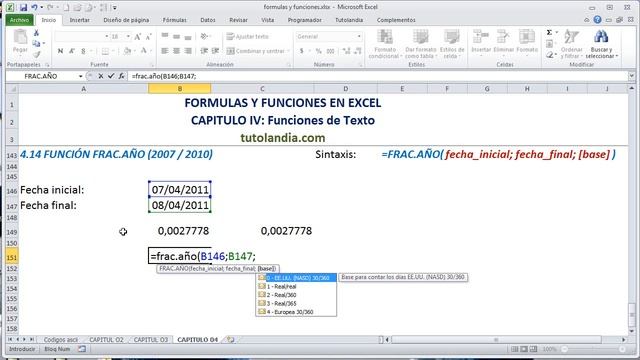Click column C header
Viewport: 640px width, 360px height.
pos(262,89)
